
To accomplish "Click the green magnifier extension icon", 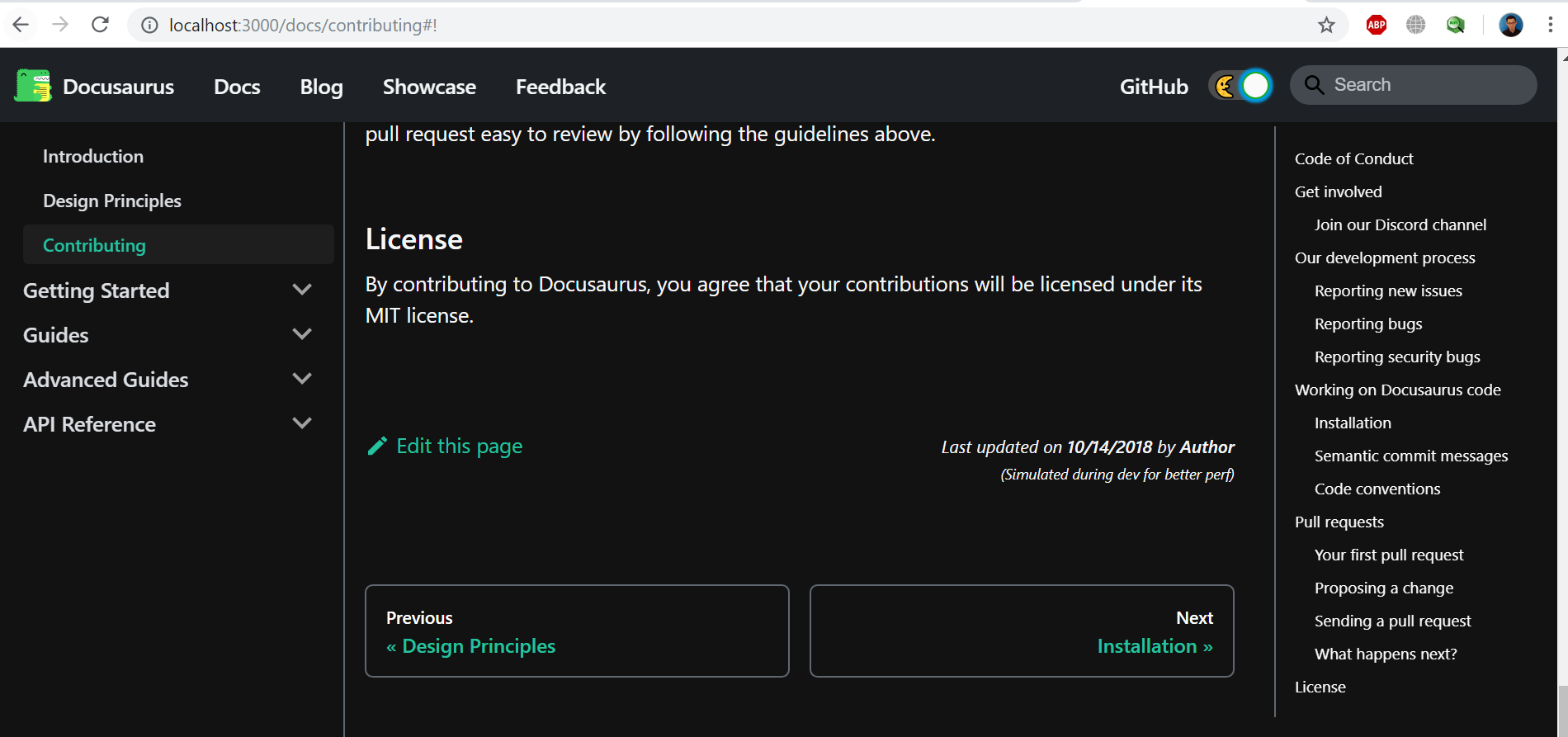I will pyautogui.click(x=1456, y=26).
